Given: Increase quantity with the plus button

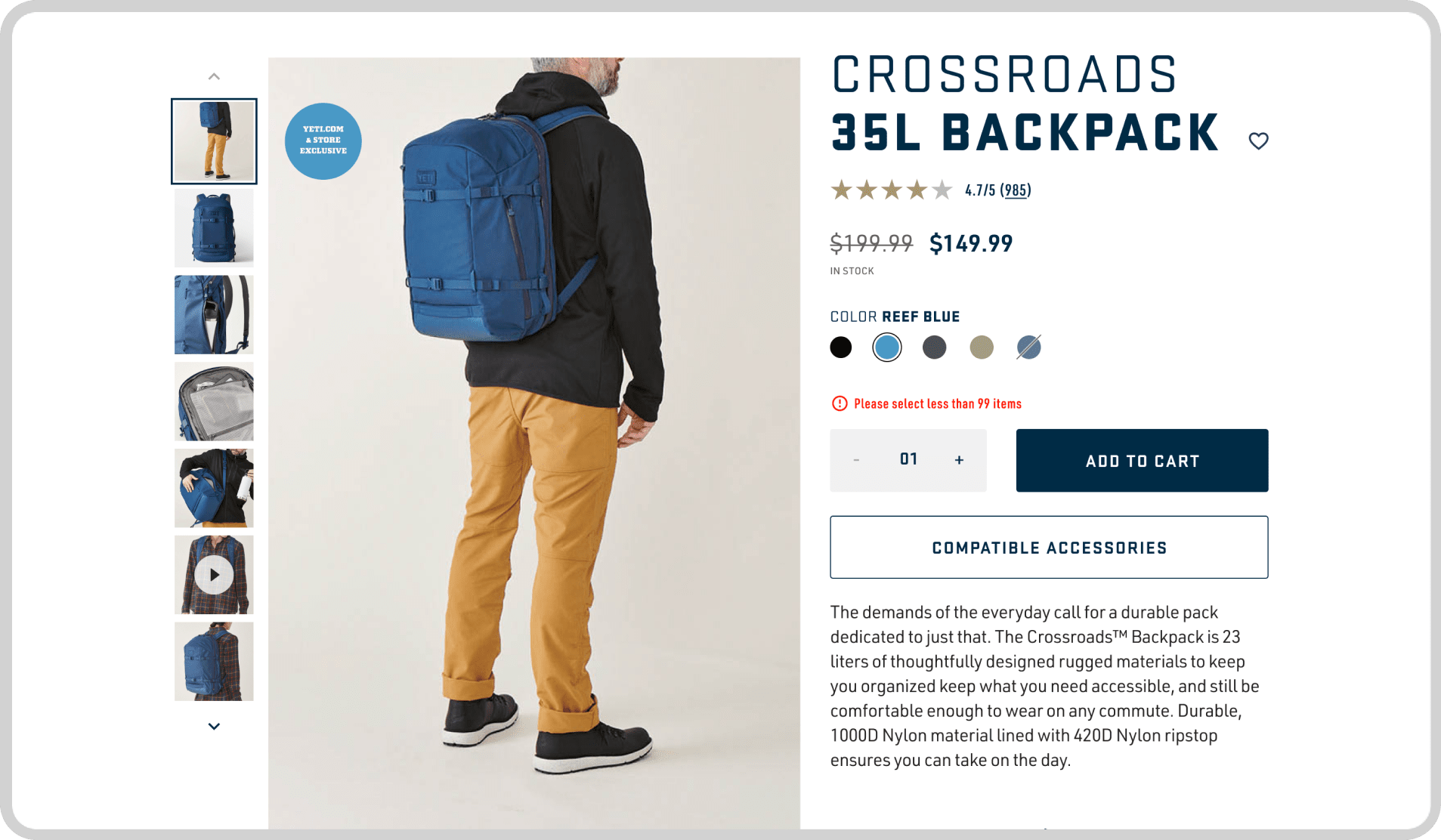Looking at the screenshot, I should (x=959, y=460).
